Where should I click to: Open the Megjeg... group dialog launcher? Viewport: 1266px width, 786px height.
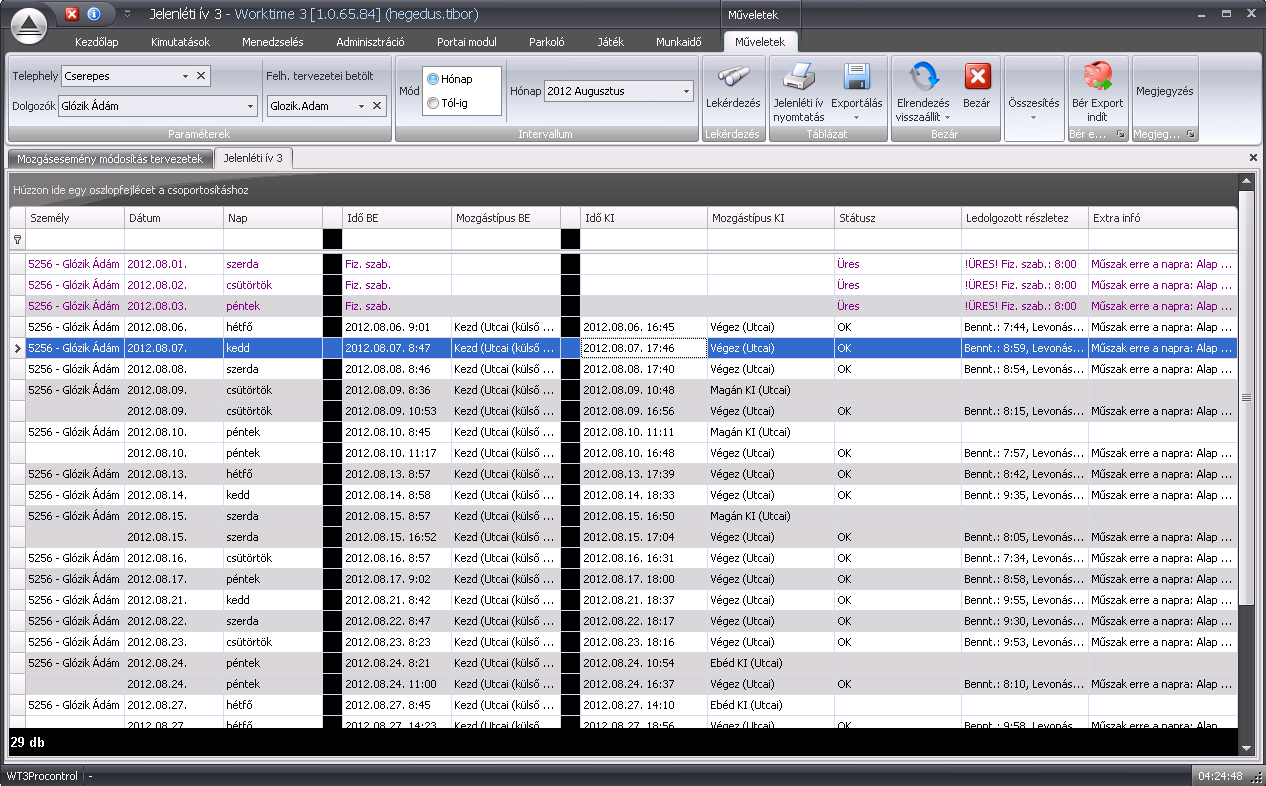[x=1191, y=133]
